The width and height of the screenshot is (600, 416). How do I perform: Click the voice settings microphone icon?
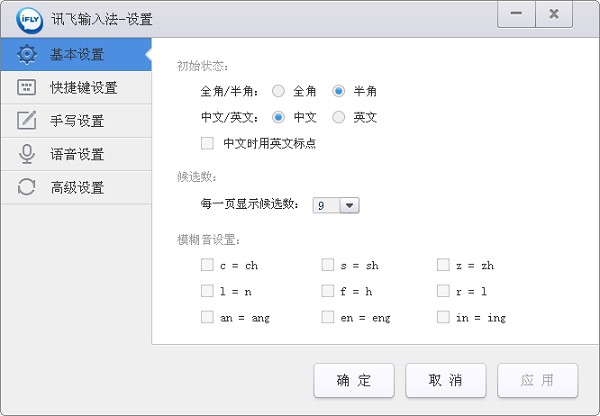[x=27, y=154]
